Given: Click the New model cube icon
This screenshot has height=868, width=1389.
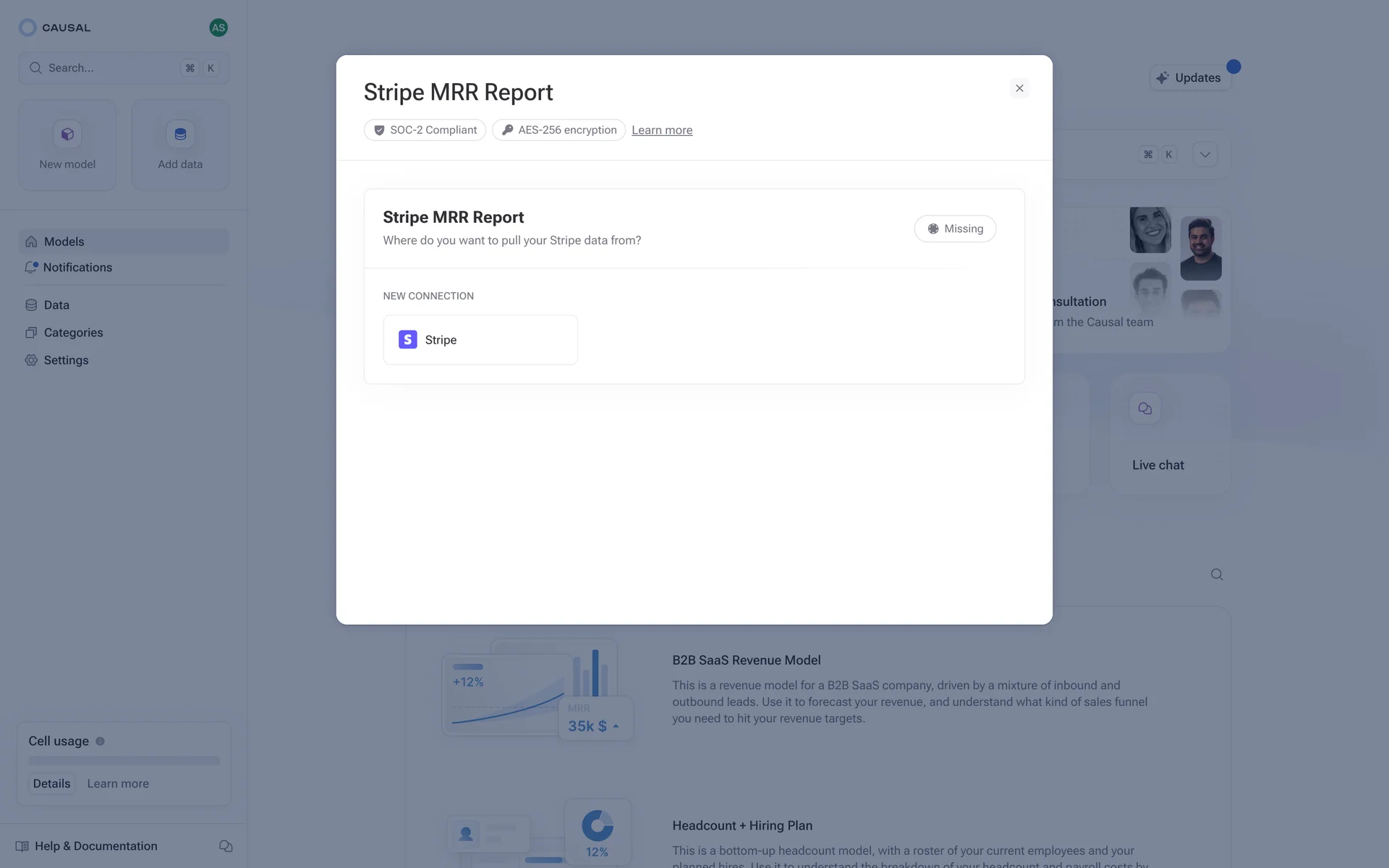Looking at the screenshot, I should [67, 135].
